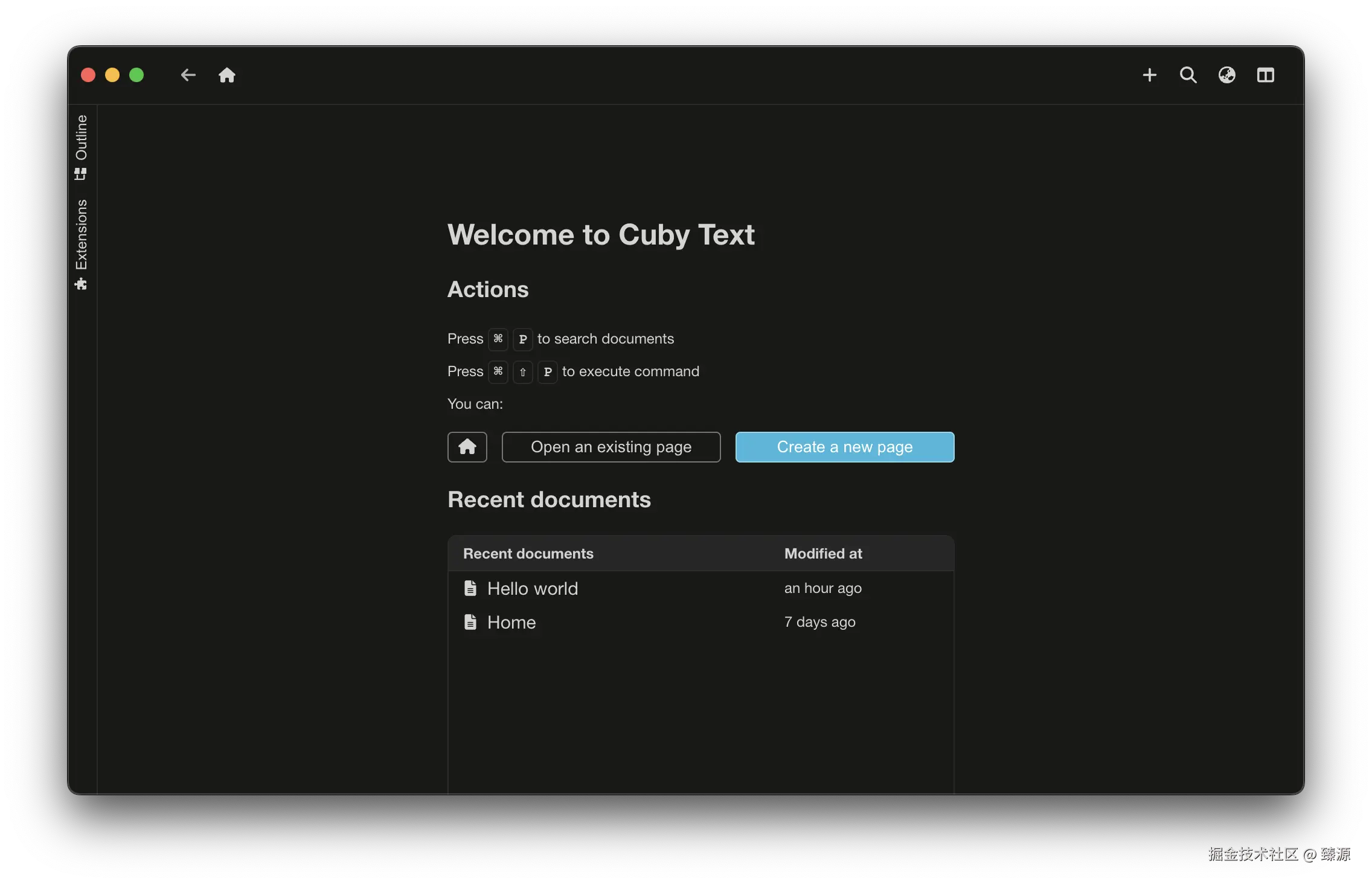The image size is (1372, 884).
Task: Click the 'to search documents' text
Action: [606, 339]
